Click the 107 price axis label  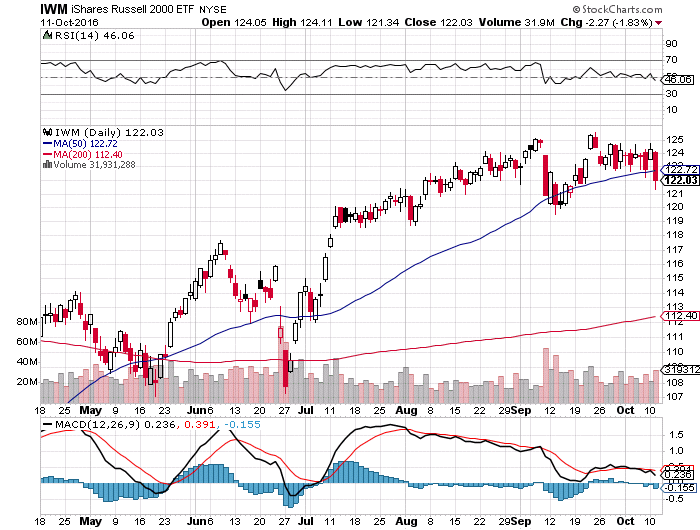click(x=675, y=396)
